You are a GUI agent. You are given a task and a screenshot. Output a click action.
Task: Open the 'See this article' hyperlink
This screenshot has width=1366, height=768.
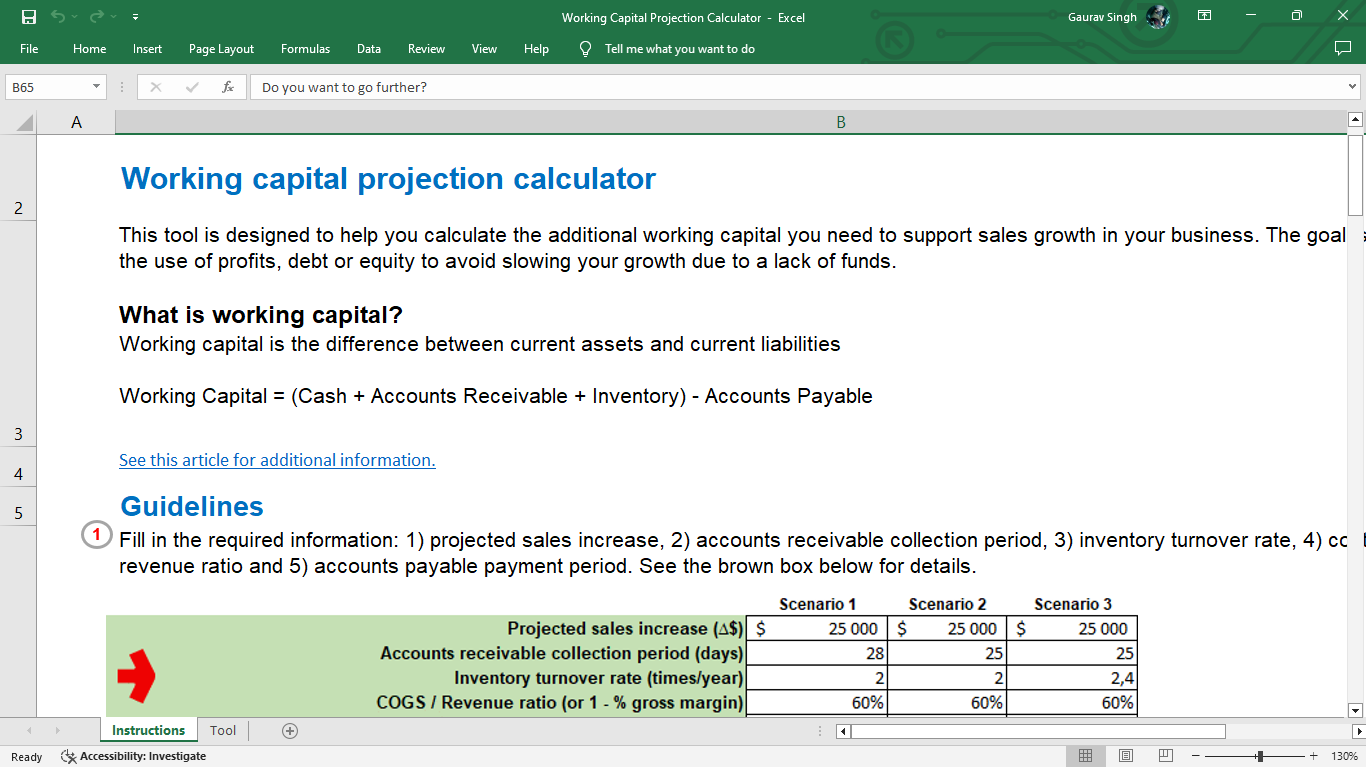(277, 460)
